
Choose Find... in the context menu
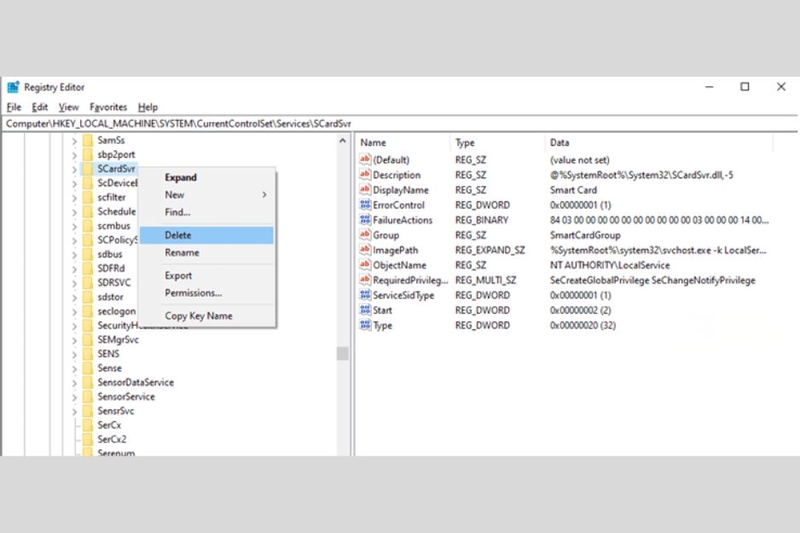207,212
